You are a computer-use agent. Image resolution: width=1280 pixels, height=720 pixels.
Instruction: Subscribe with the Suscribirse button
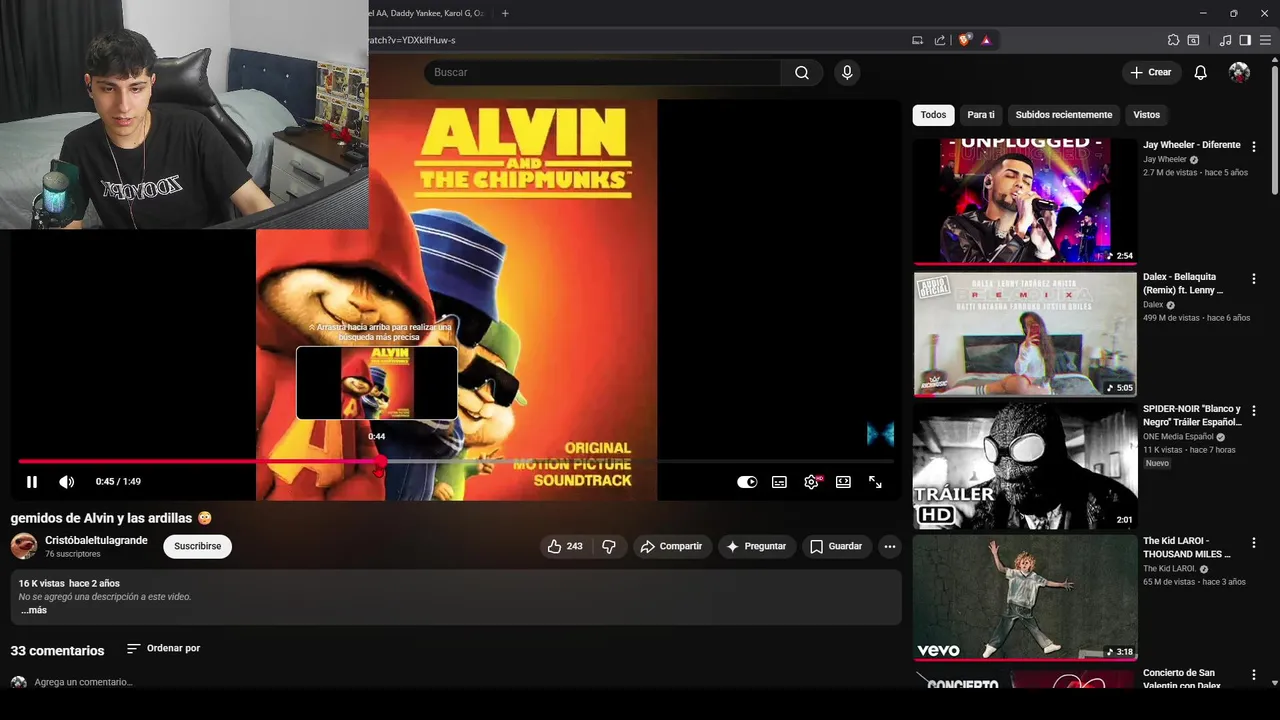pyautogui.click(x=197, y=546)
